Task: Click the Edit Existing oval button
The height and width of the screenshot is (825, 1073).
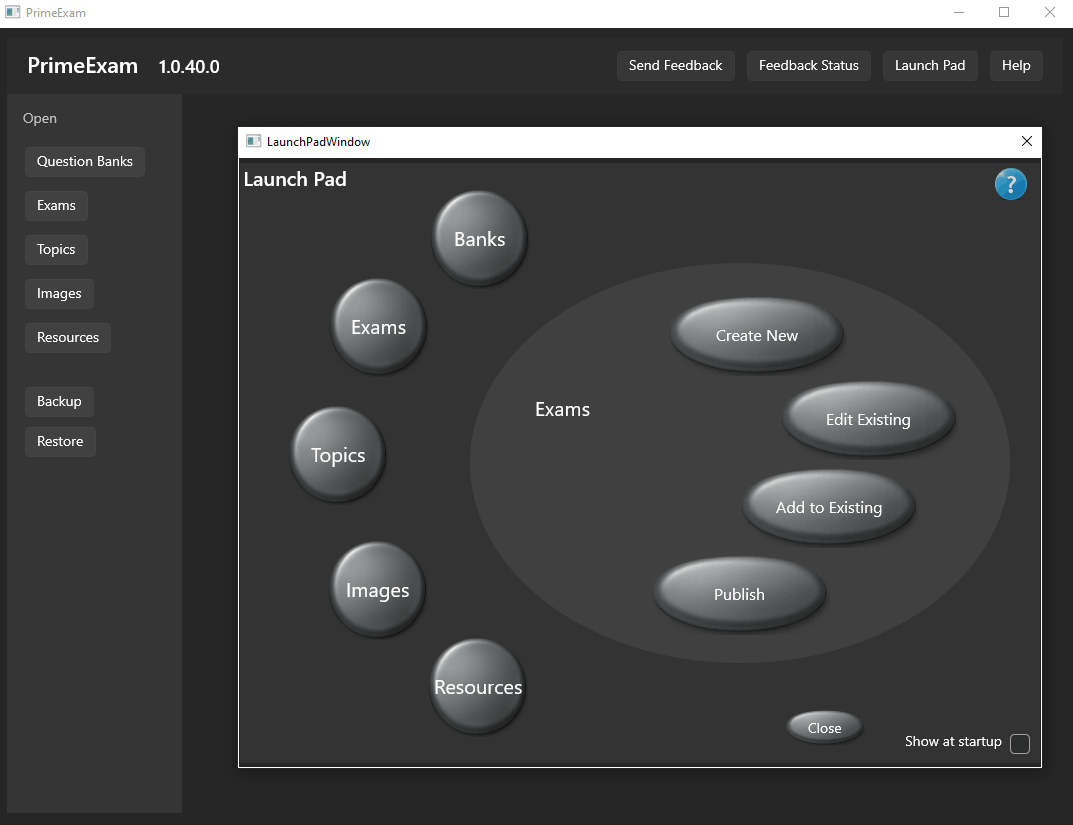Action: pyautogui.click(x=868, y=419)
